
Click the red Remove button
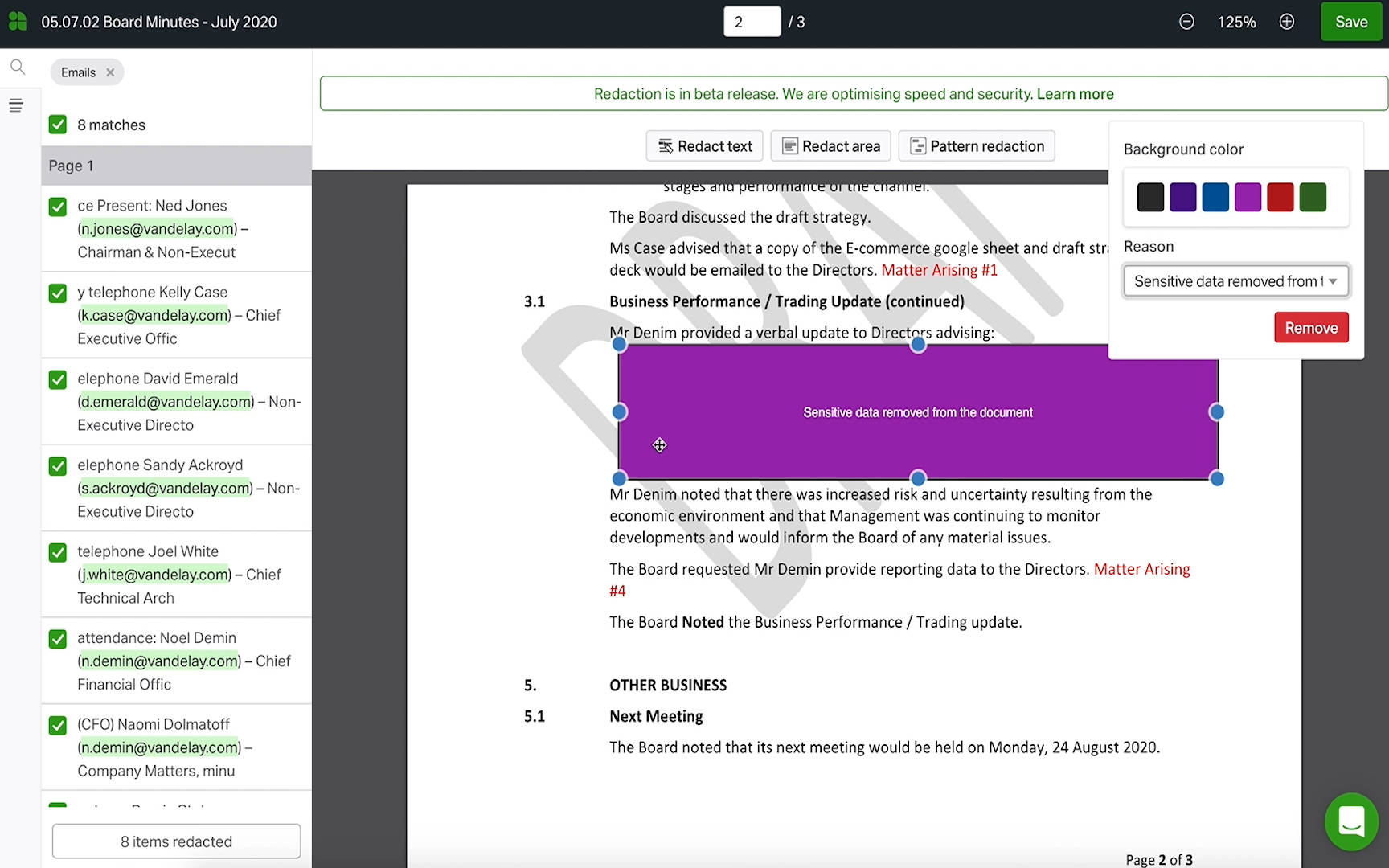[x=1311, y=328]
